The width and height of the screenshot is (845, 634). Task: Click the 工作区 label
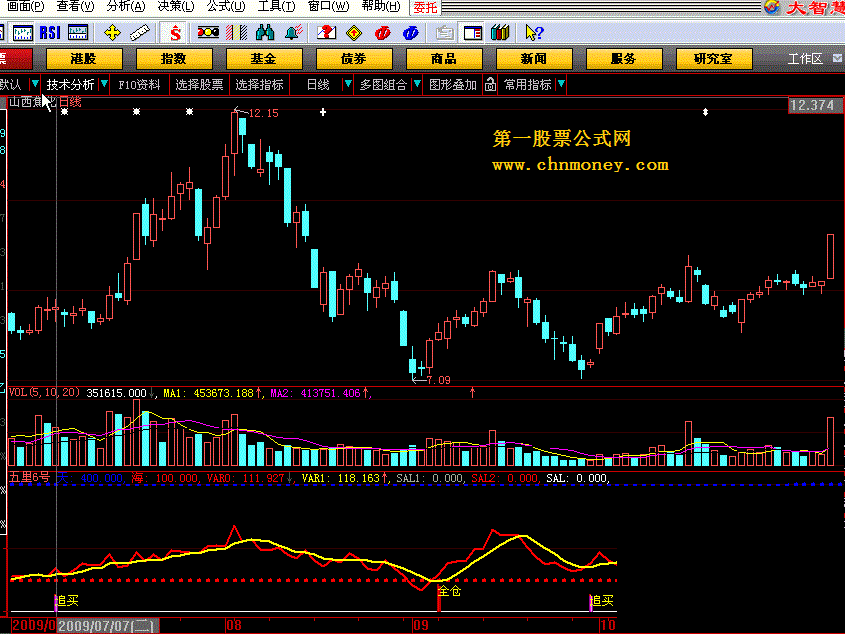[x=805, y=59]
